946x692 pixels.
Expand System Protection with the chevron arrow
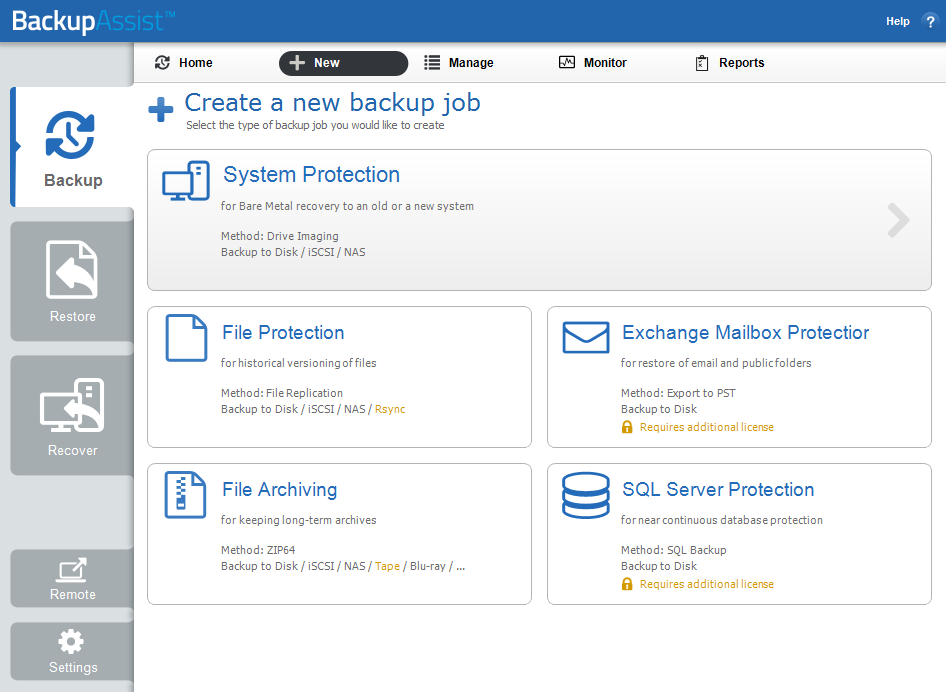coord(898,220)
